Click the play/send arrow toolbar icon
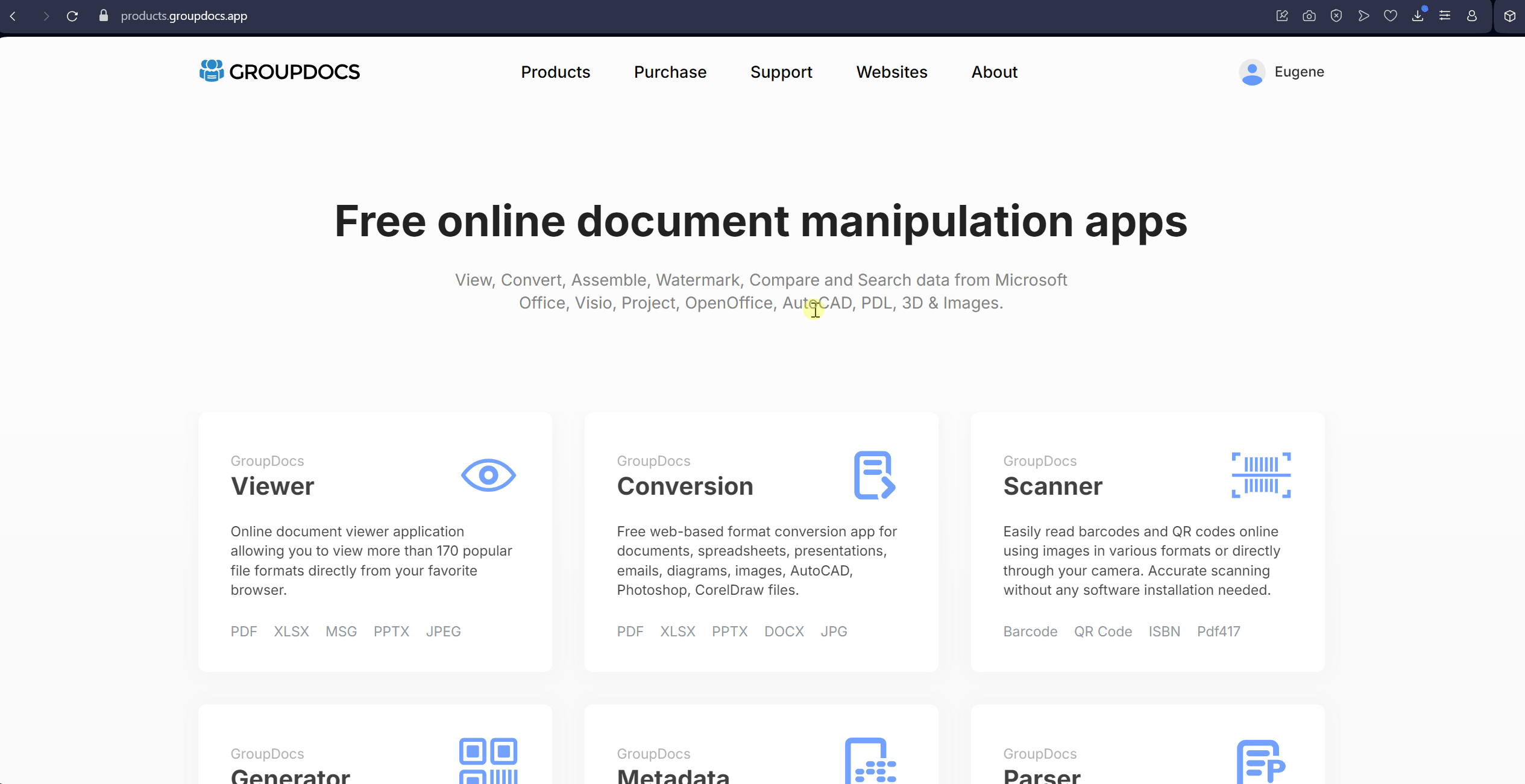 [1363, 16]
